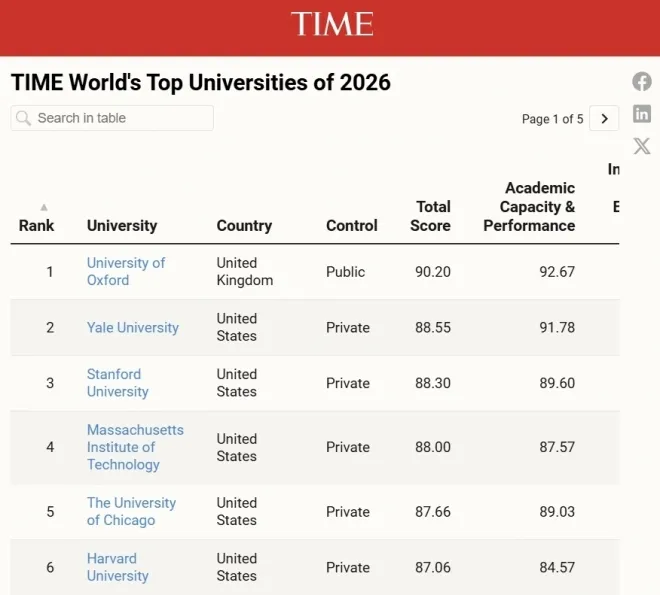Sort by the Country column header
660x595 pixels.
pyautogui.click(x=244, y=226)
